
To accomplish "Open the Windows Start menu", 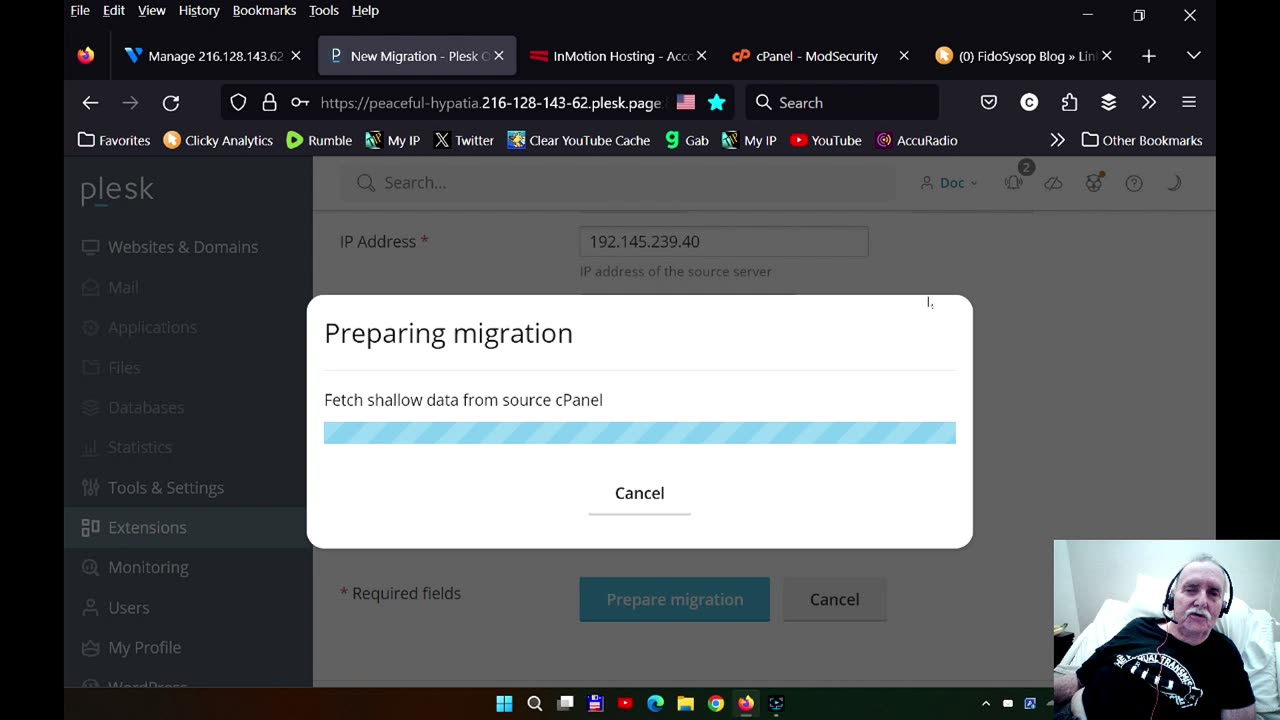I will tap(504, 703).
